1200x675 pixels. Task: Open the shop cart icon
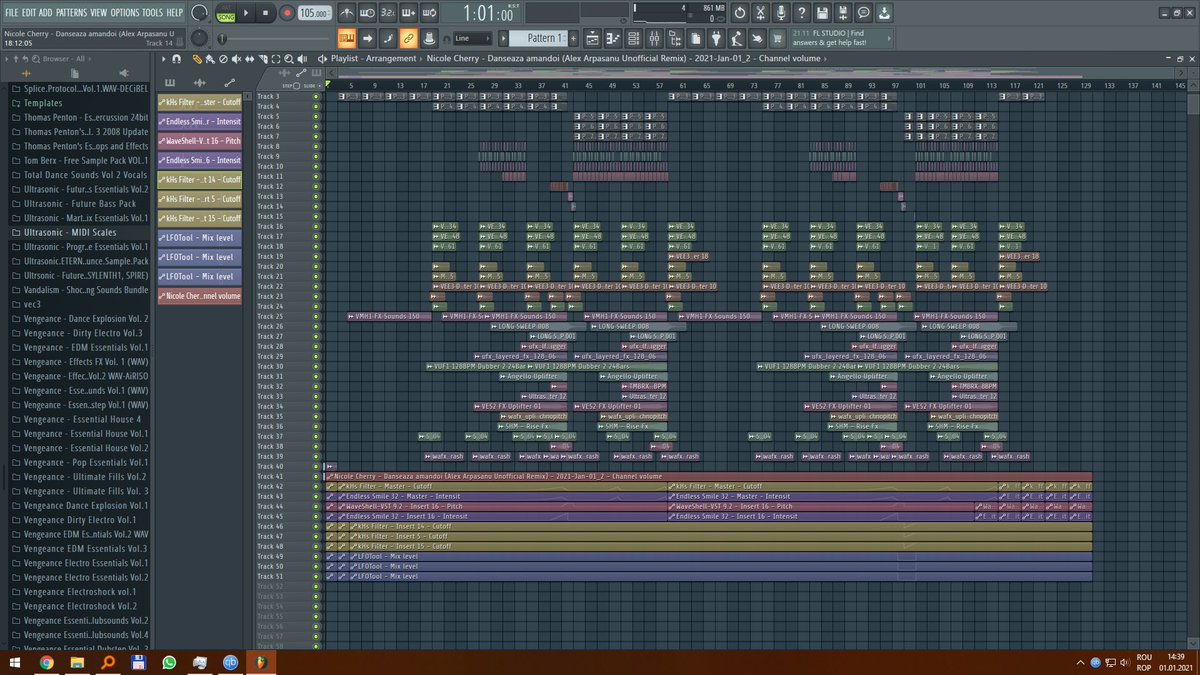778,39
